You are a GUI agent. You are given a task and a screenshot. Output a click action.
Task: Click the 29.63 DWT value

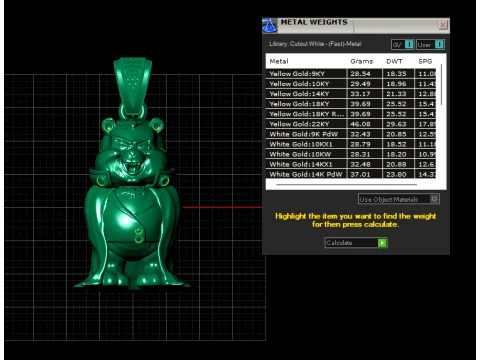click(x=396, y=124)
